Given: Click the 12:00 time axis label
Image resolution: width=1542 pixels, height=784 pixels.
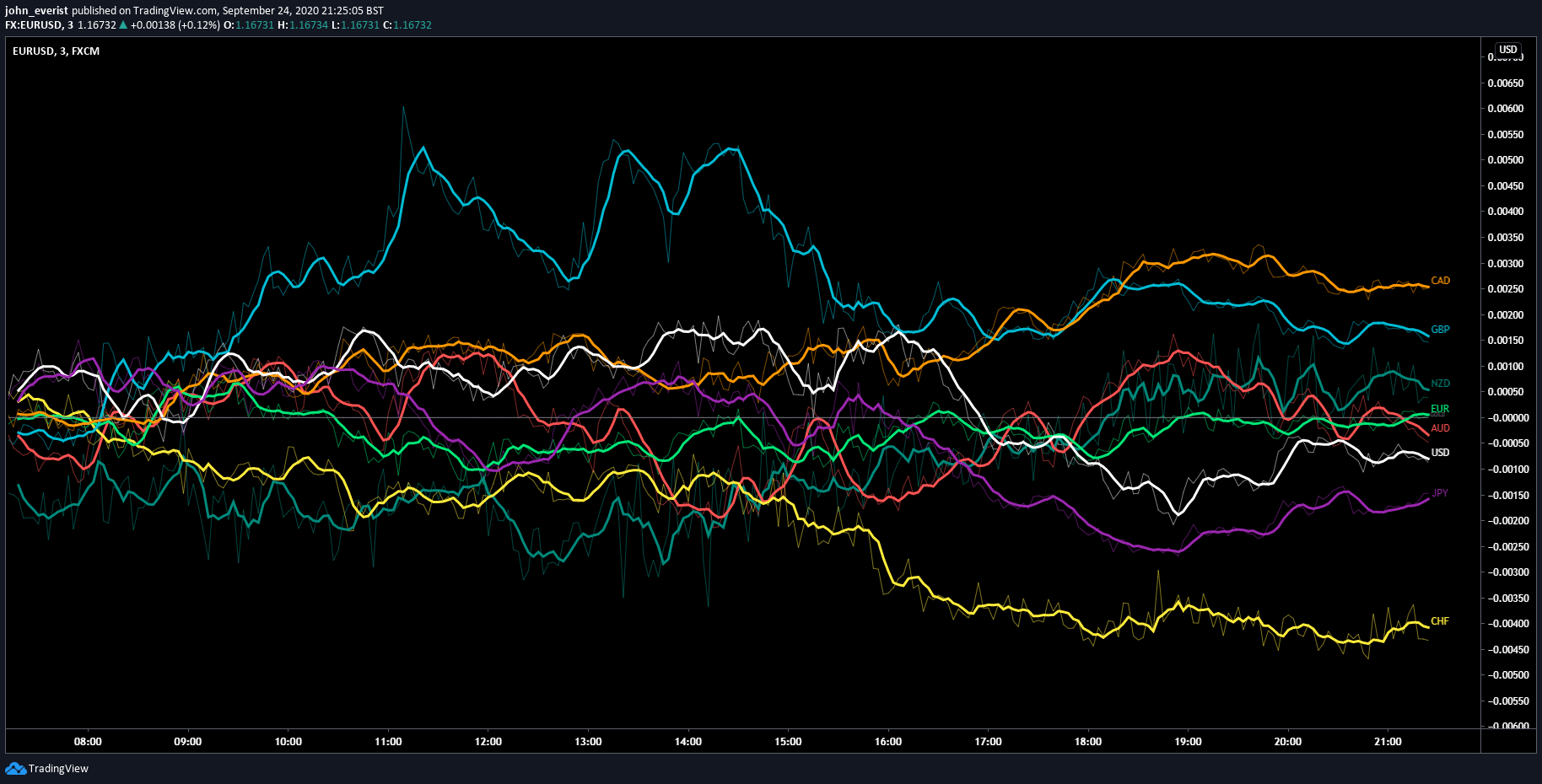Looking at the screenshot, I should (x=488, y=742).
